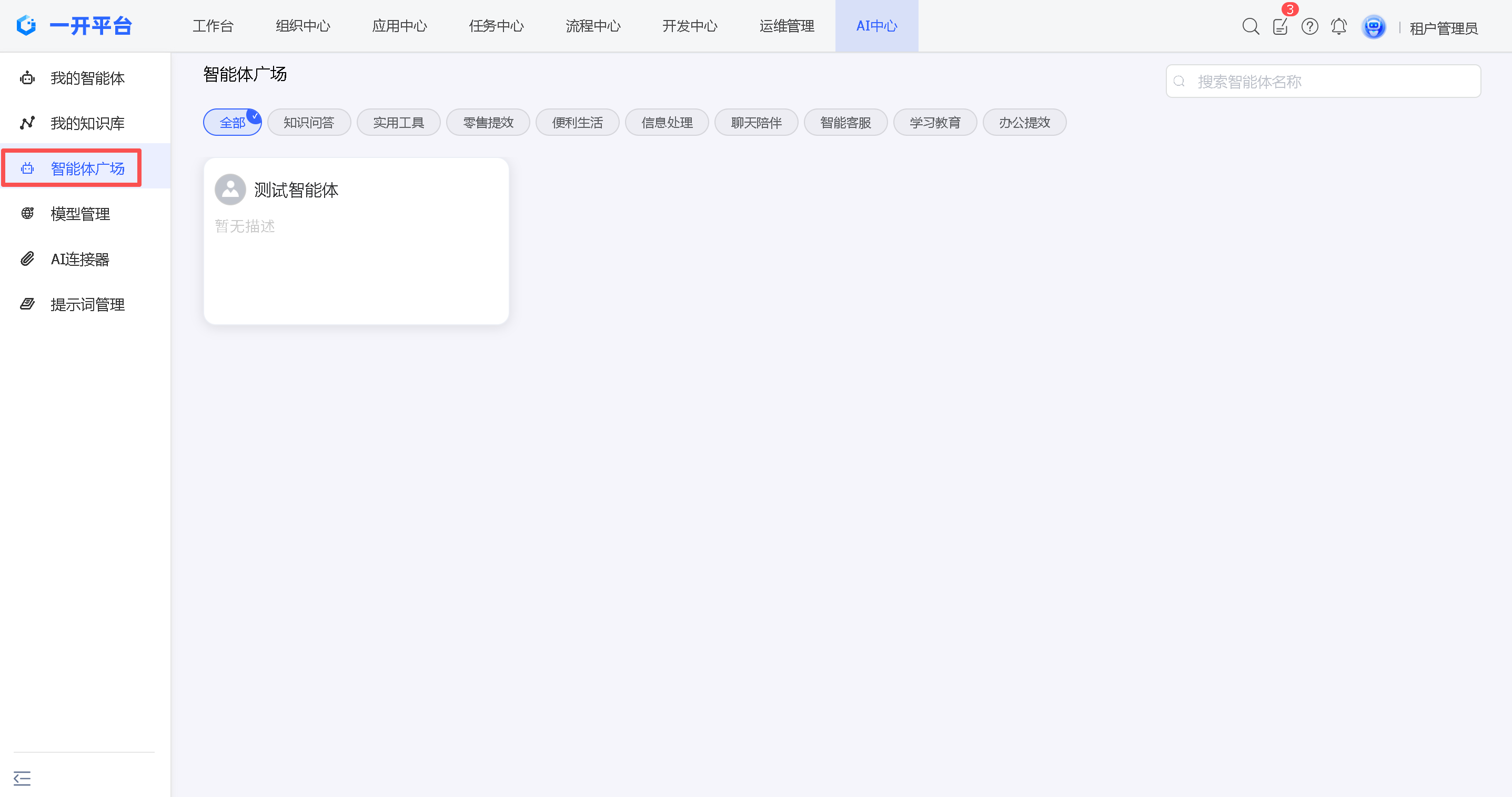
Task: Open the to-do notes icon with badge
Action: point(1280,26)
